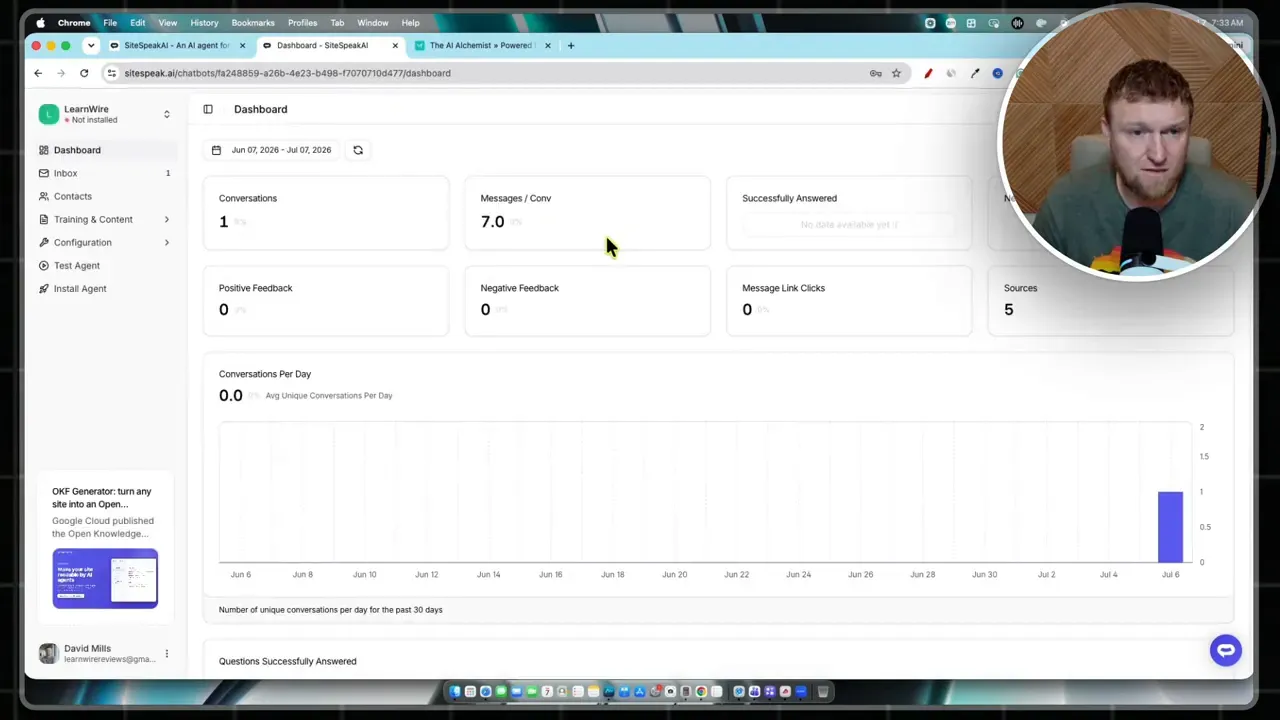
Task: Click the Questions Successfully Answered heading
Action: (288, 661)
